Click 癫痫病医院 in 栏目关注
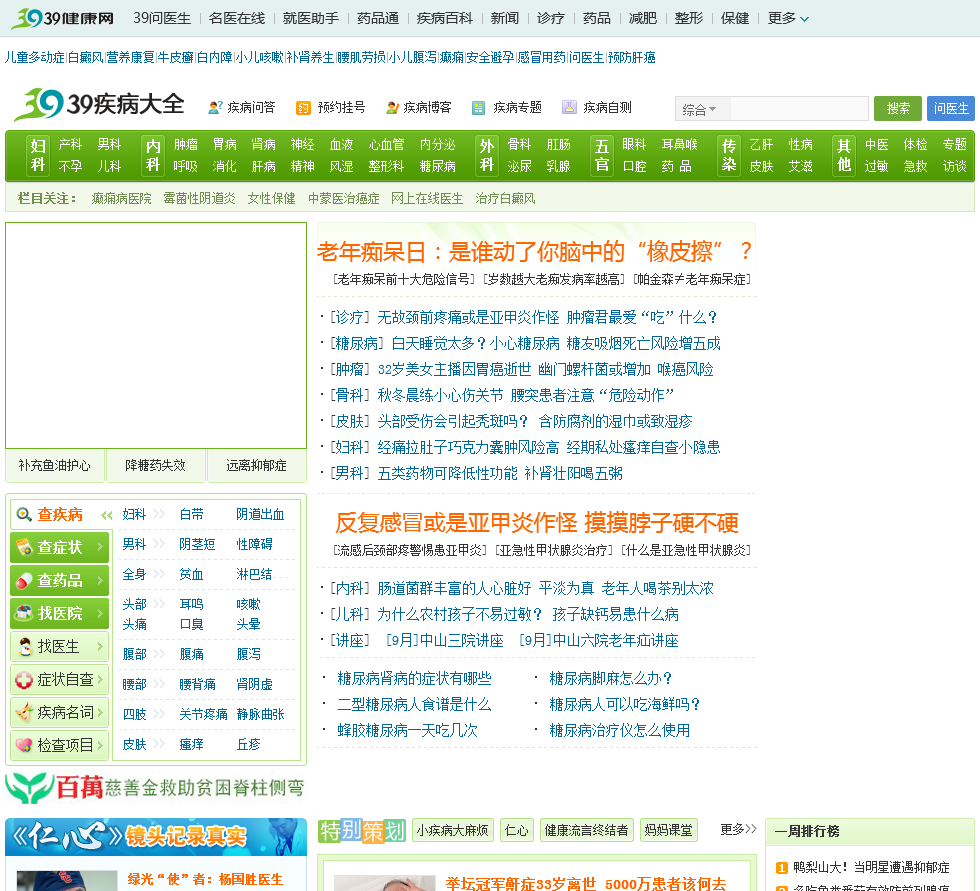This screenshot has width=980, height=891. (x=121, y=199)
